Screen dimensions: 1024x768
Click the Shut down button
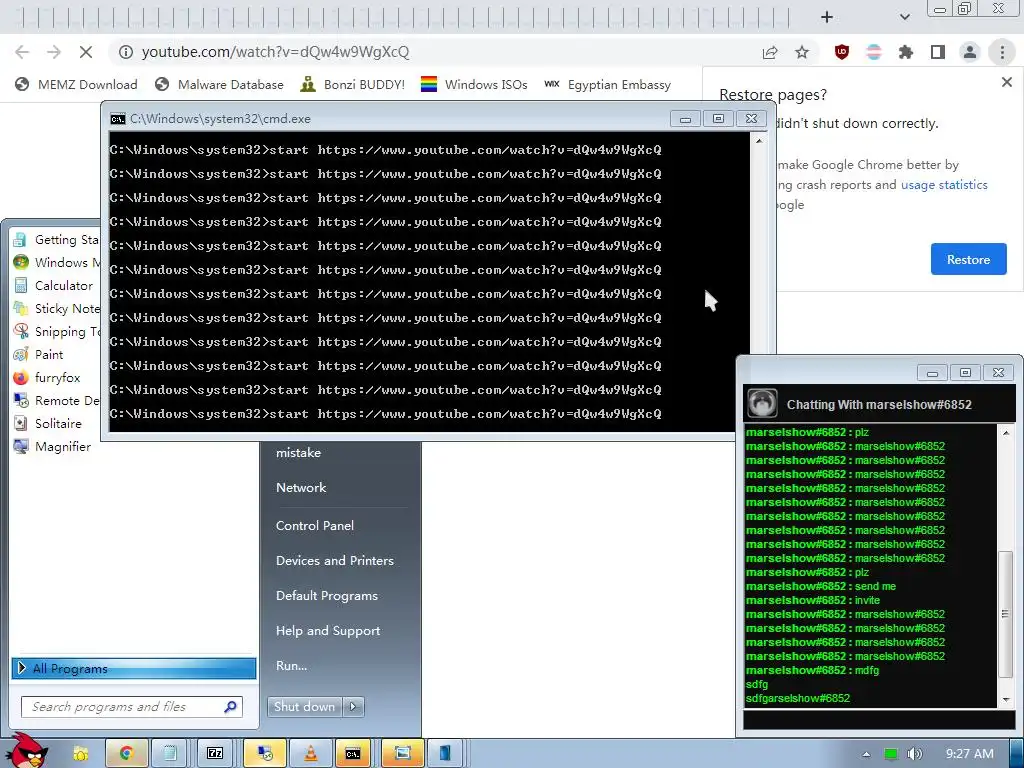point(305,707)
